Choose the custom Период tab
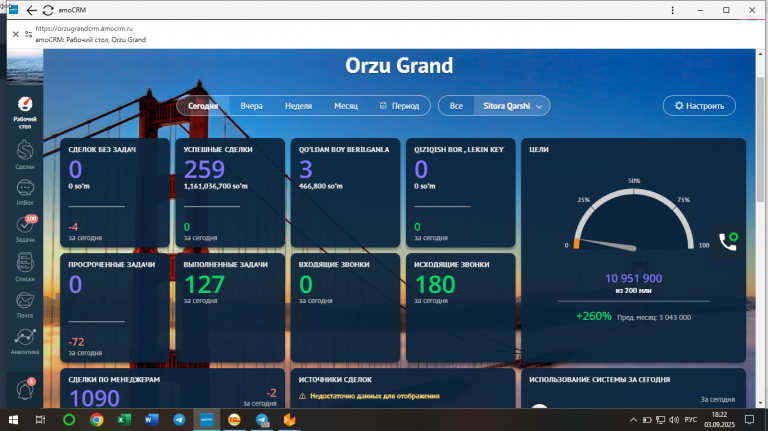This screenshot has width=768, height=431. [400, 106]
